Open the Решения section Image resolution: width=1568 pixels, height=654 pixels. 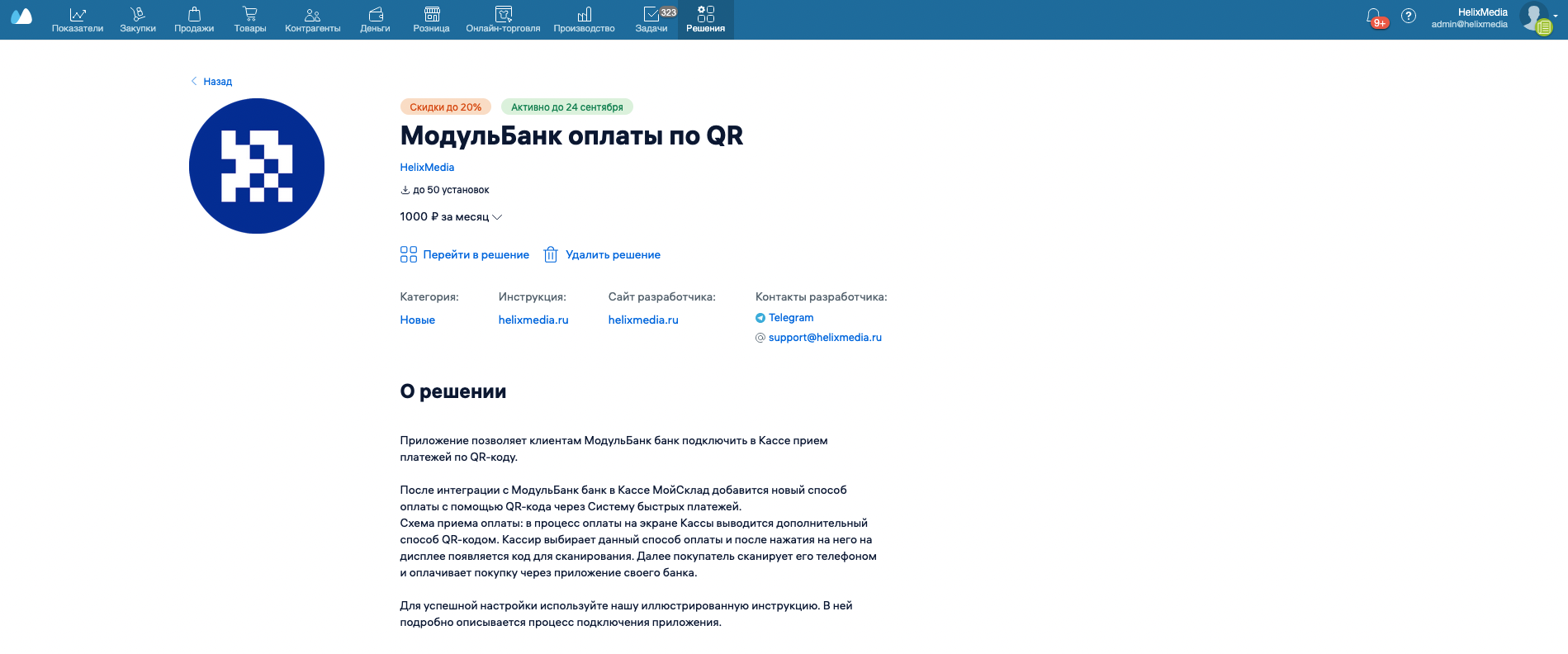click(x=706, y=20)
